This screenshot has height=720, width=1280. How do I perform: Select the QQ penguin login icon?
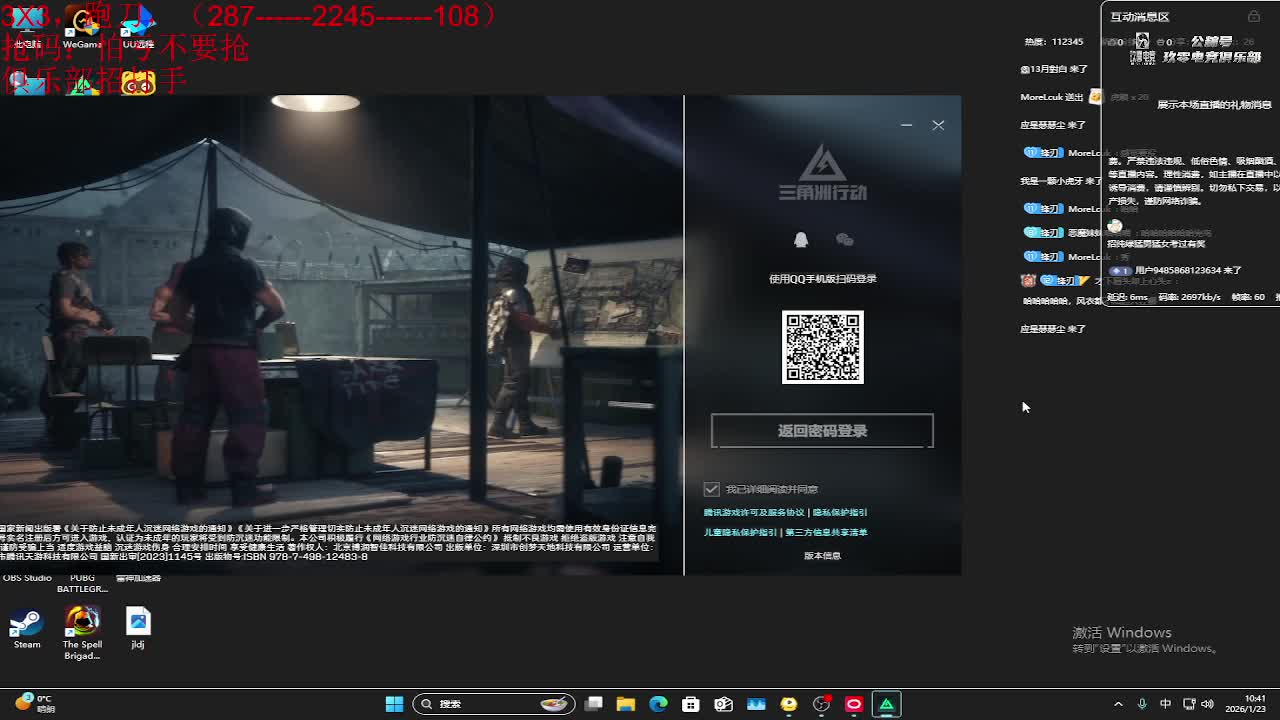[x=800, y=240]
